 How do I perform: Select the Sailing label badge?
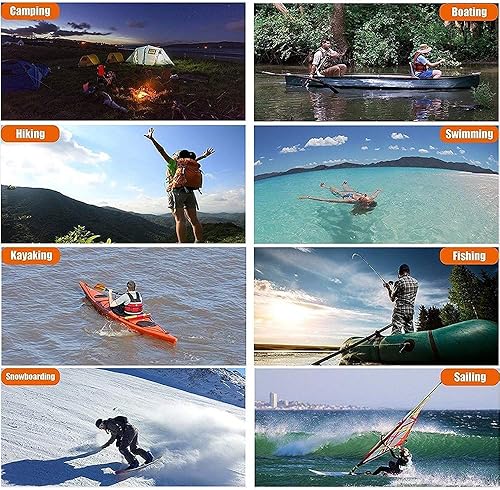coord(470,377)
